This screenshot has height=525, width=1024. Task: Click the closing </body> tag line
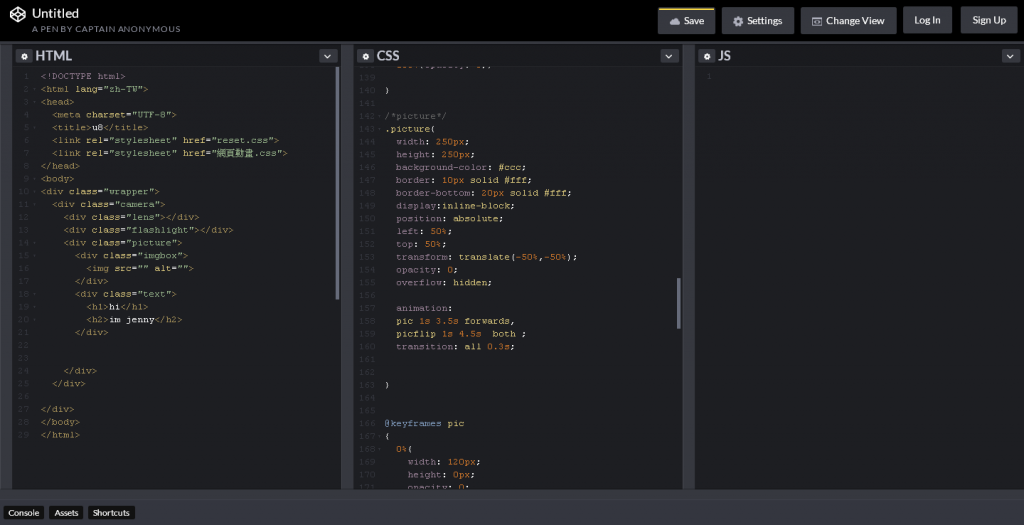(60, 422)
